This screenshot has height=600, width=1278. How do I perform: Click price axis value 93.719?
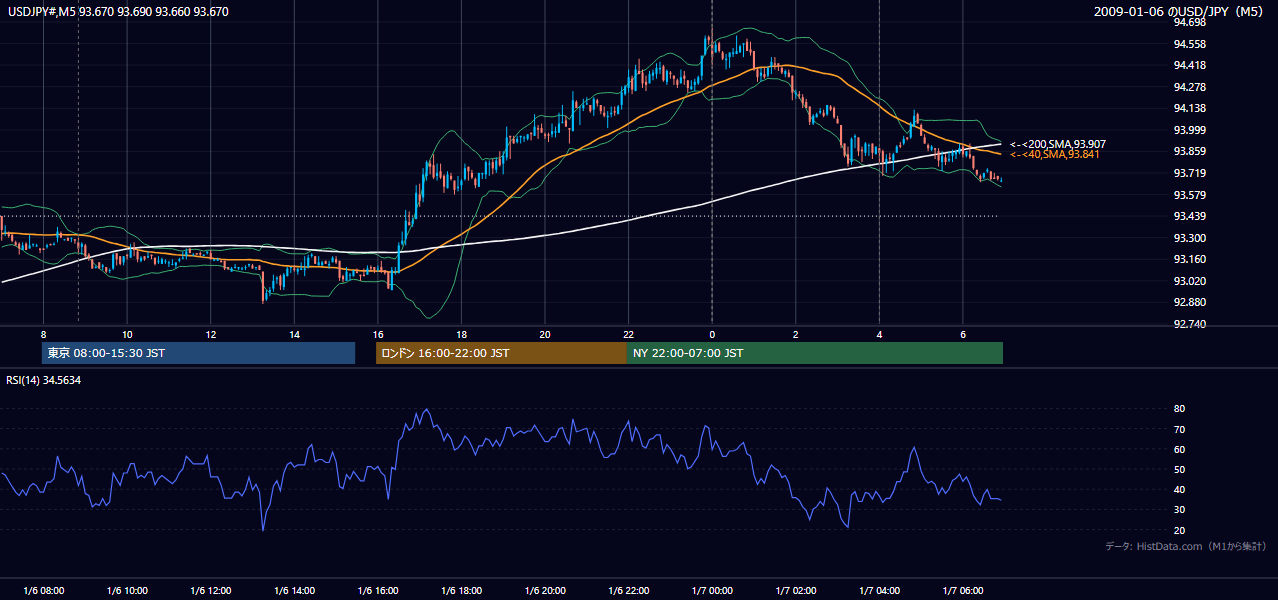(x=1189, y=173)
